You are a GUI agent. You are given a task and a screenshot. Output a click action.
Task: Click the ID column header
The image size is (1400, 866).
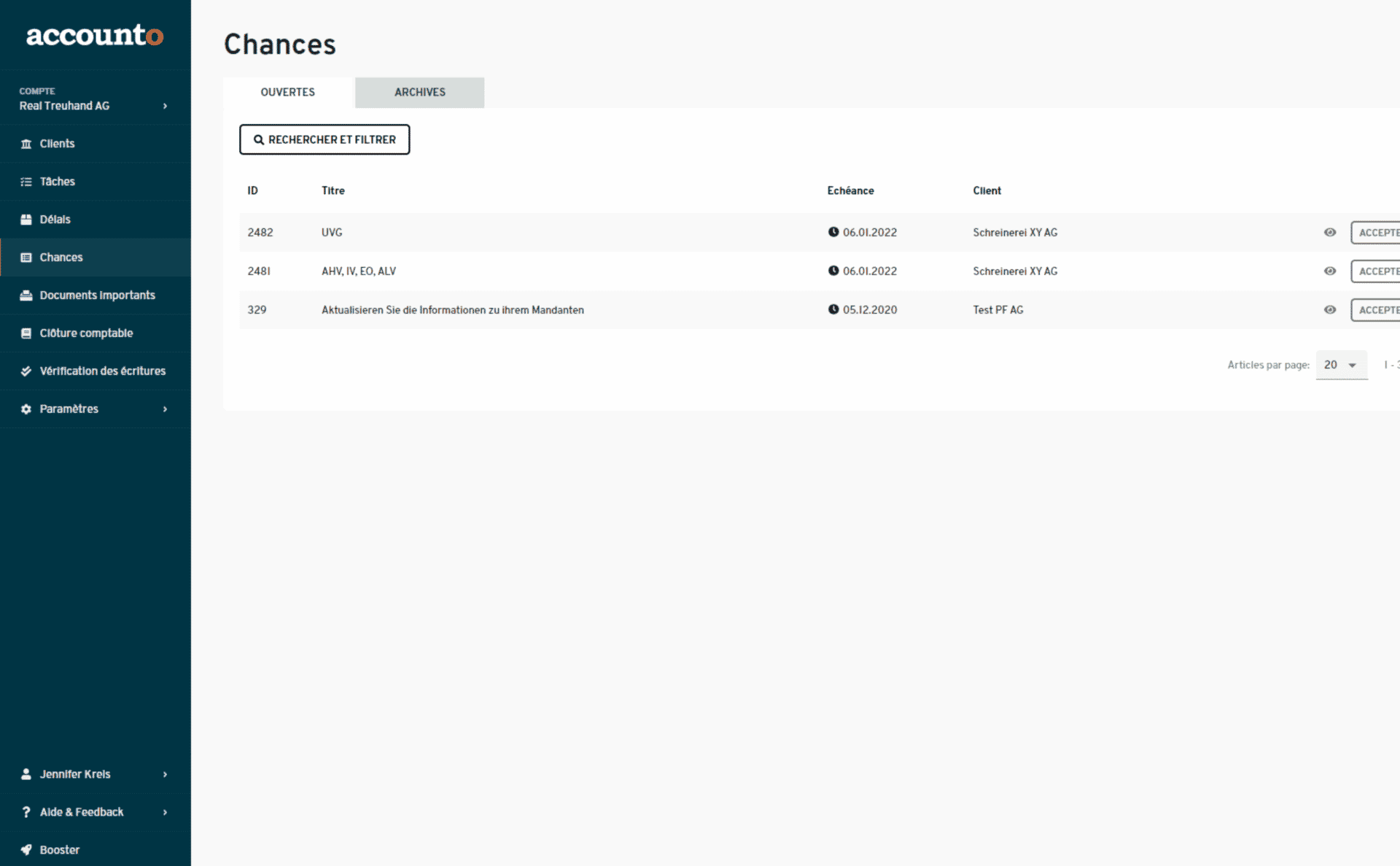(x=252, y=190)
